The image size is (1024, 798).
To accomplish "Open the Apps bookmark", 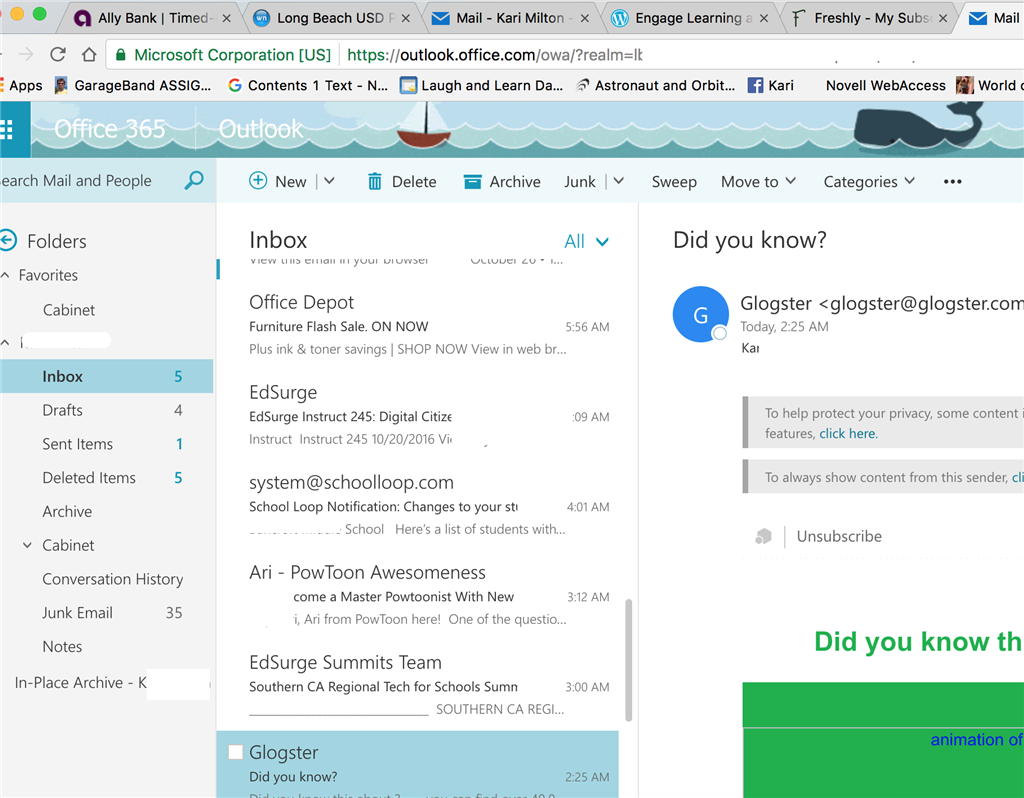I will [22, 86].
